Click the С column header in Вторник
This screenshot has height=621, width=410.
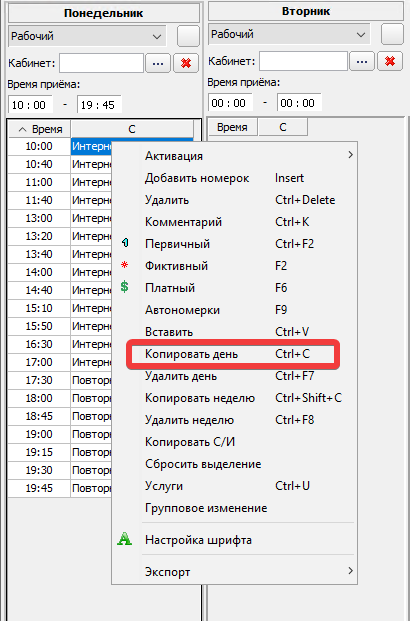click(282, 127)
